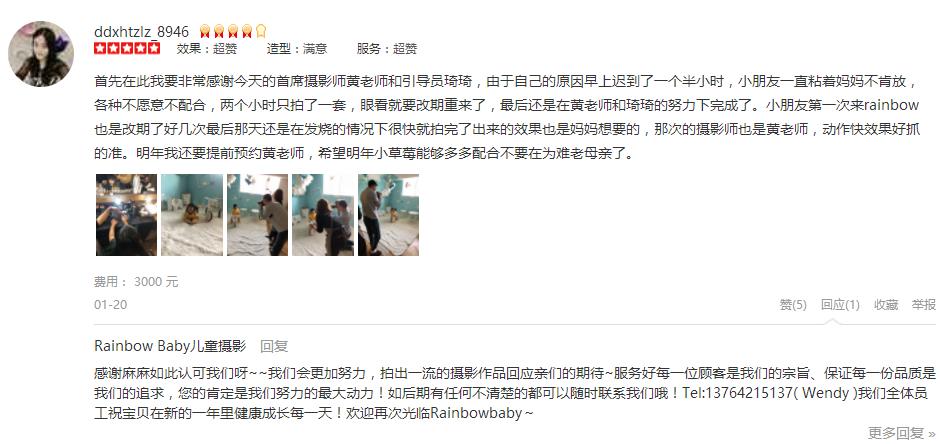This screenshot has height=444, width=940.
Task: Report the review with 举报
Action: (x=924, y=305)
